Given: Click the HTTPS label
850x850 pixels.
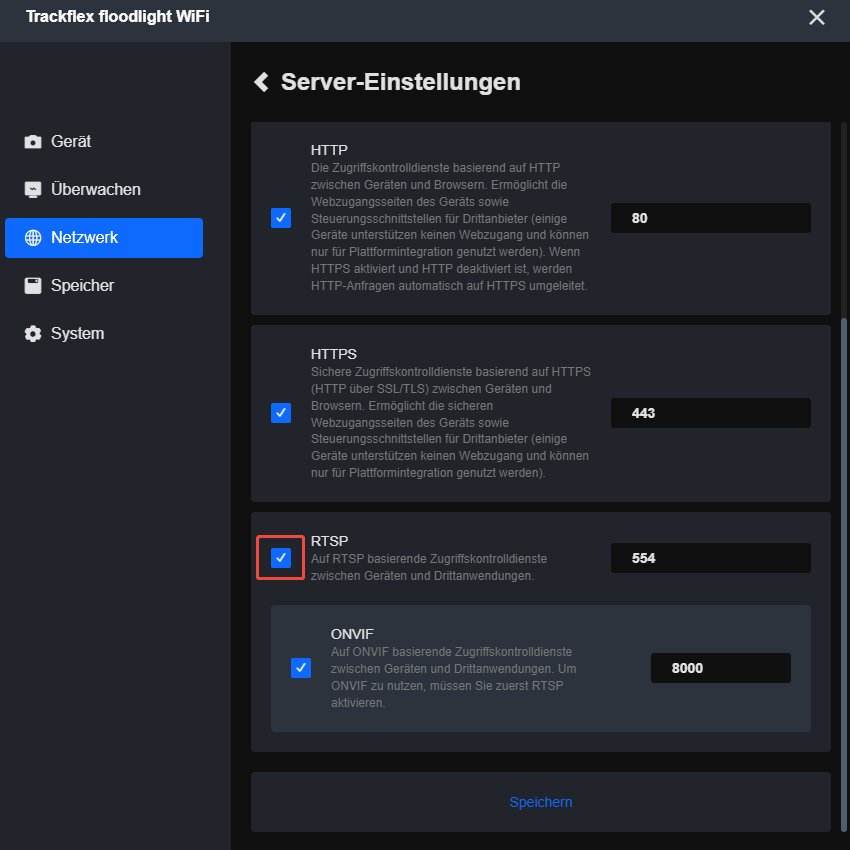Looking at the screenshot, I should tap(333, 354).
